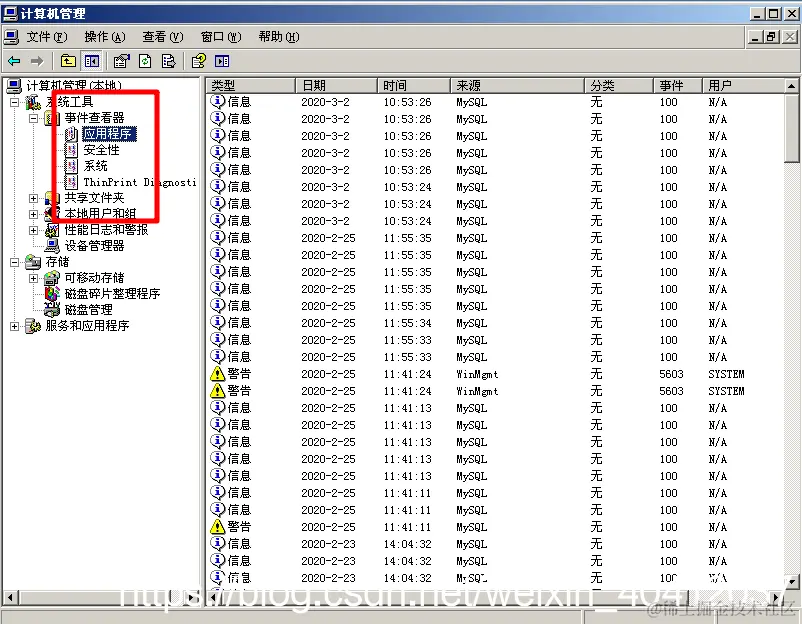Open the Properties toolbar icon
The height and width of the screenshot is (624, 802).
(x=121, y=61)
